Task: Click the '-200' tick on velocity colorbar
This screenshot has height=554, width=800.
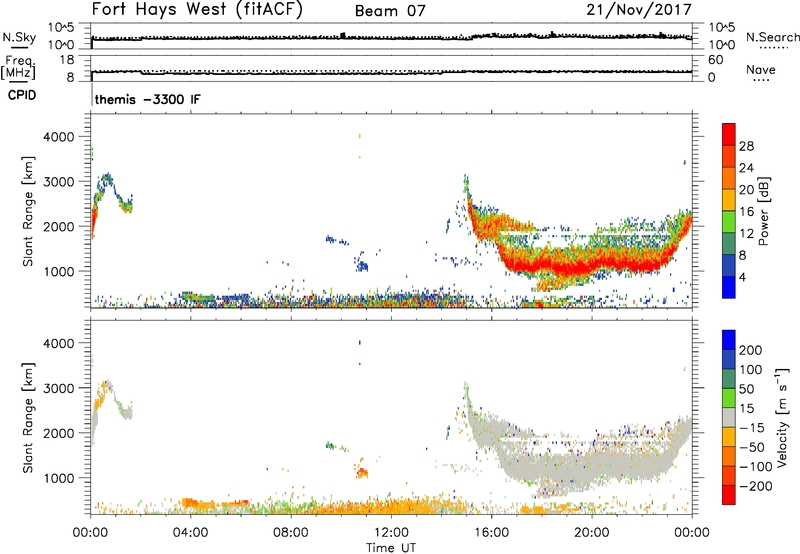Action: 754,486
